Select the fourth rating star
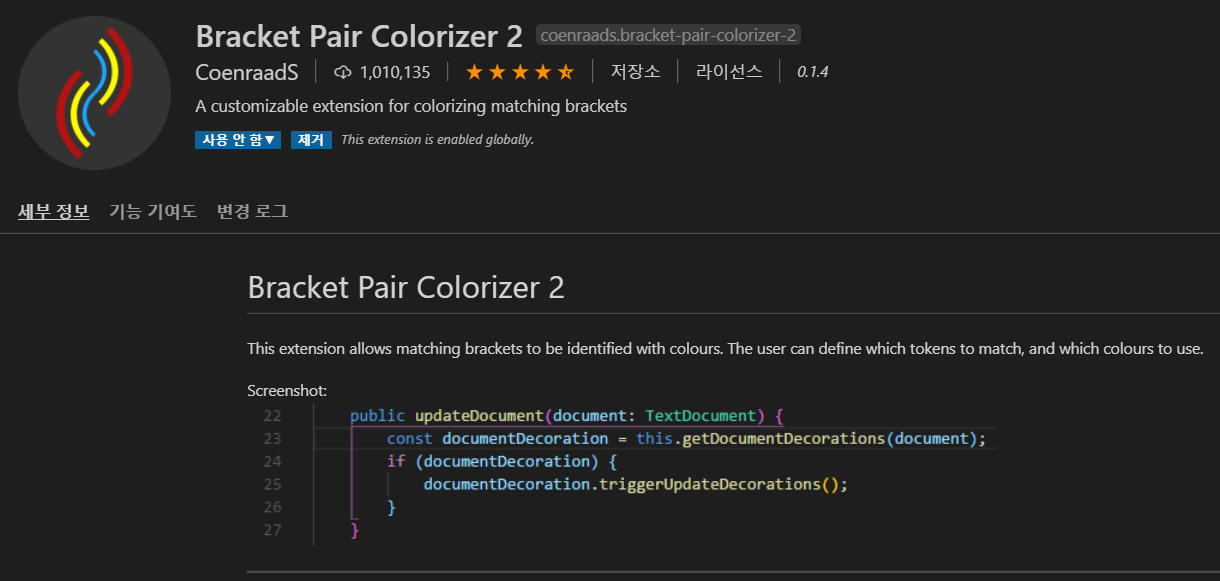This screenshot has height=581, width=1220. pyautogui.click(x=541, y=71)
